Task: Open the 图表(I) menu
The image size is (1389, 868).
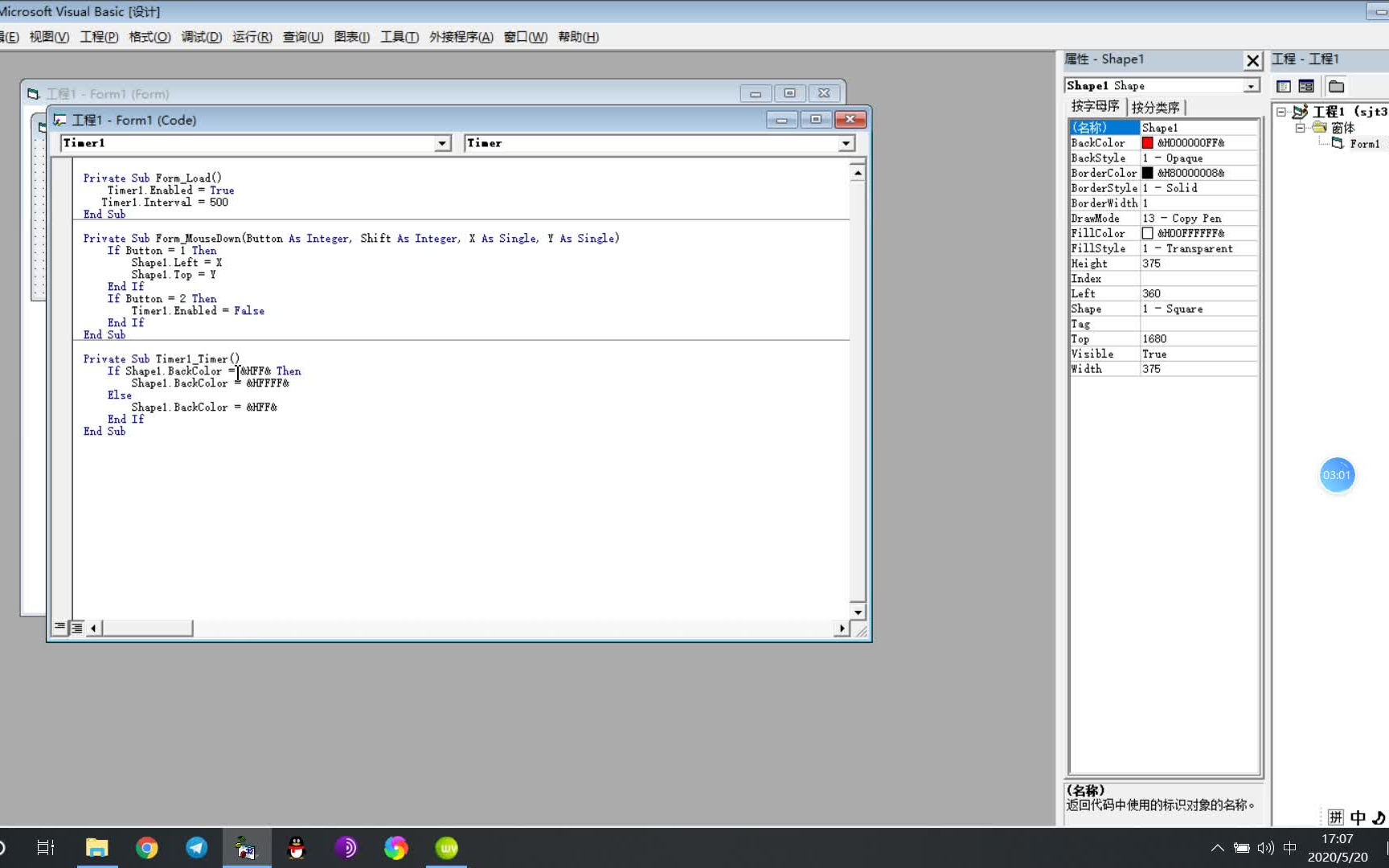Action: (352, 37)
